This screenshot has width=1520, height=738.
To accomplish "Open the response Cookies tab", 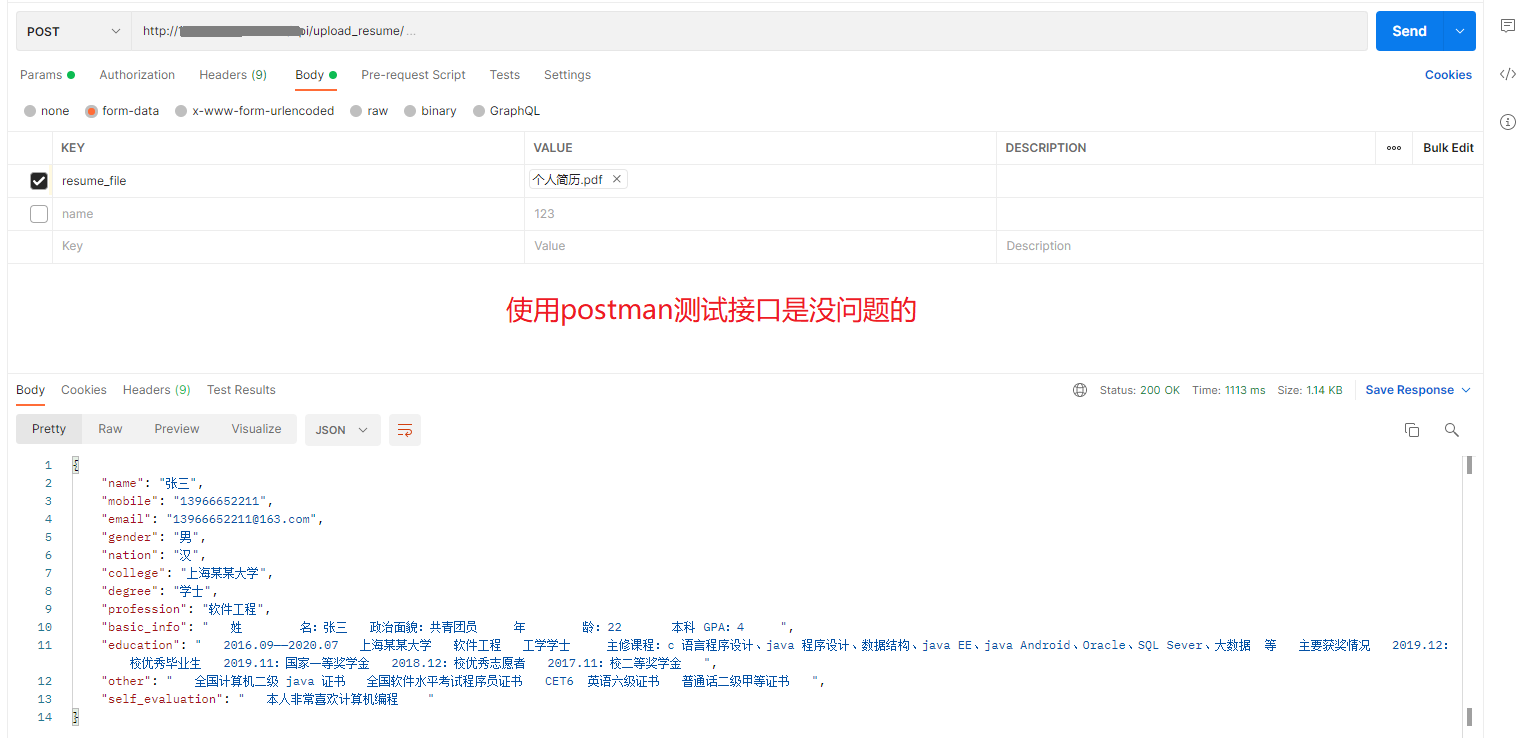I will click(x=84, y=390).
